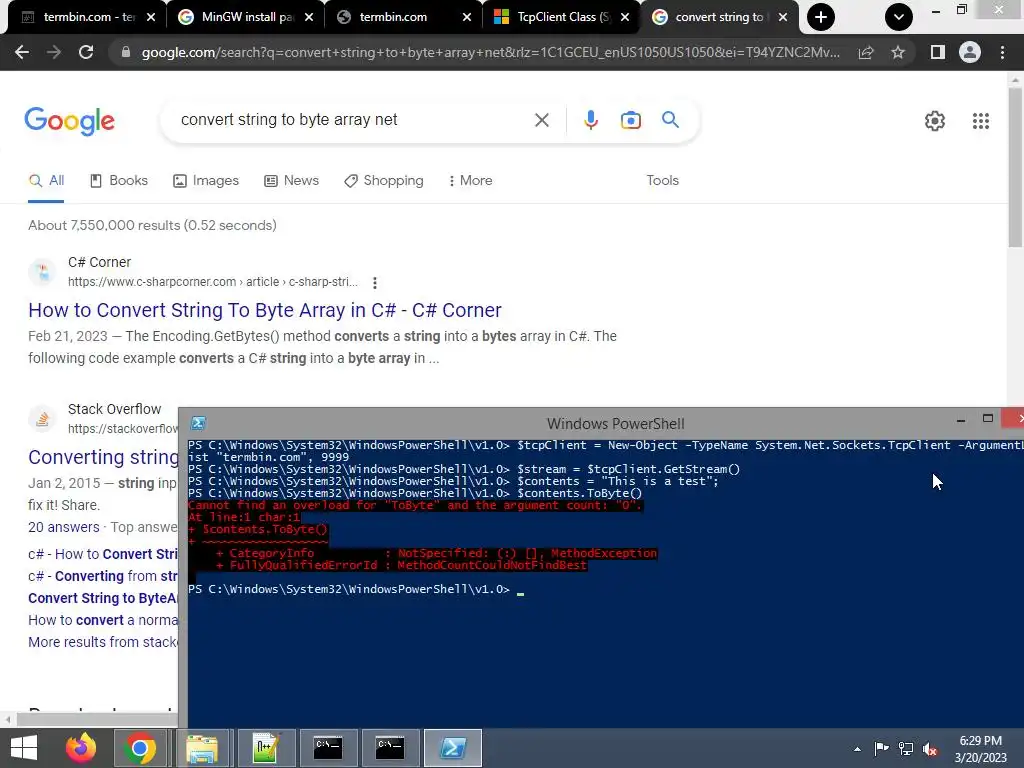Select the PowerShell taskbar icon
Screen dimensions: 1024x768
[x=453, y=748]
